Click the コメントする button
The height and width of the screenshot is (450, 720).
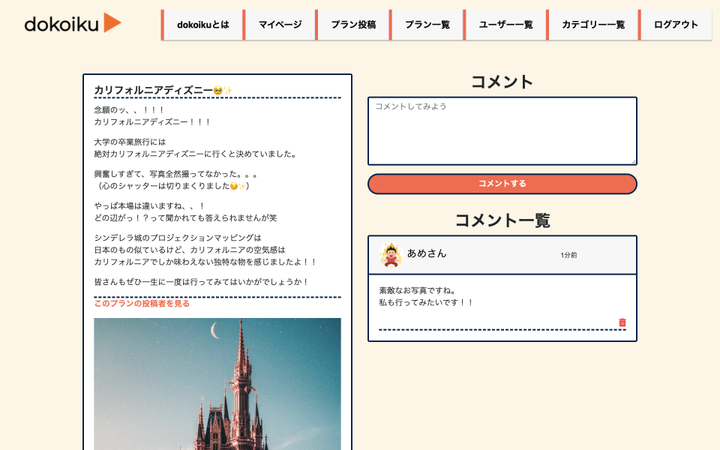point(502,184)
